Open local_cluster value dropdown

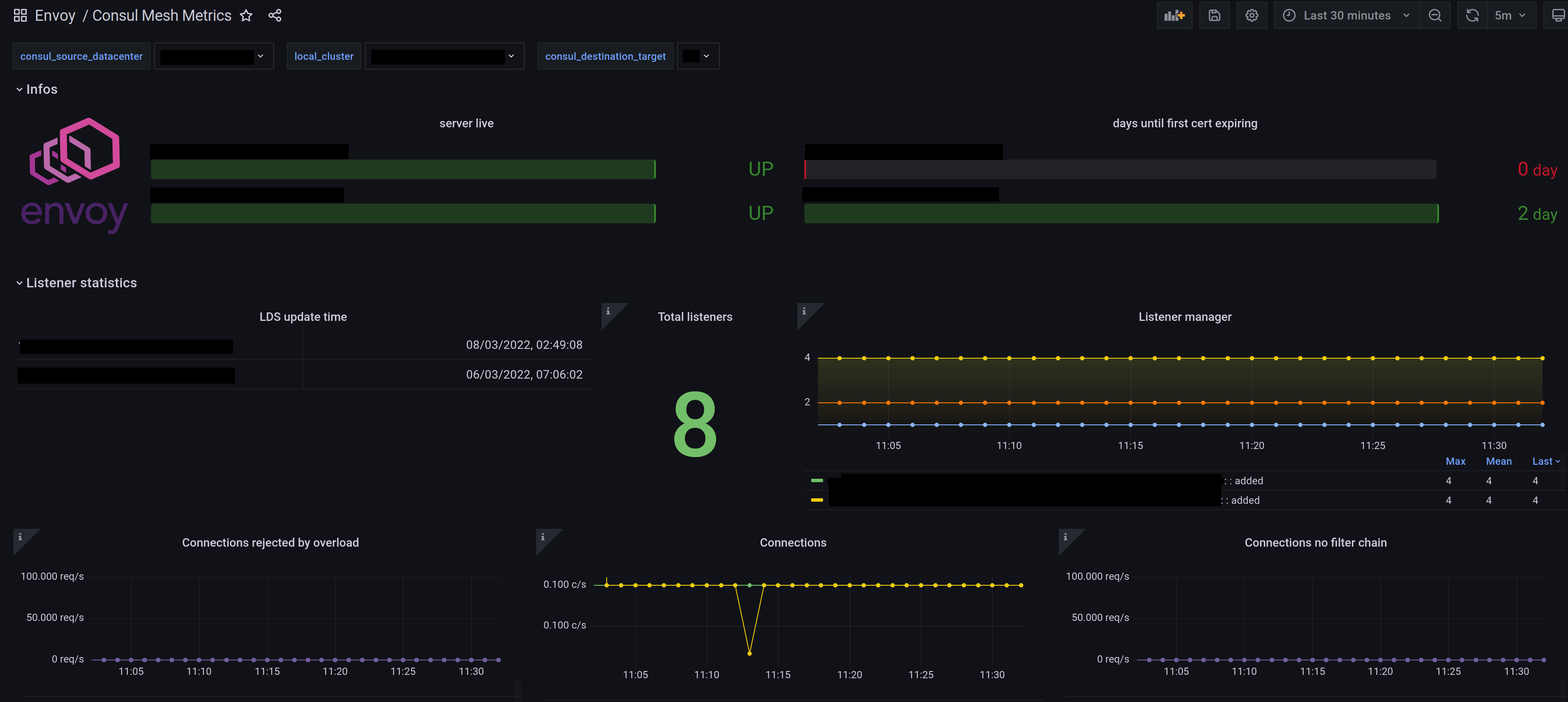coord(444,56)
